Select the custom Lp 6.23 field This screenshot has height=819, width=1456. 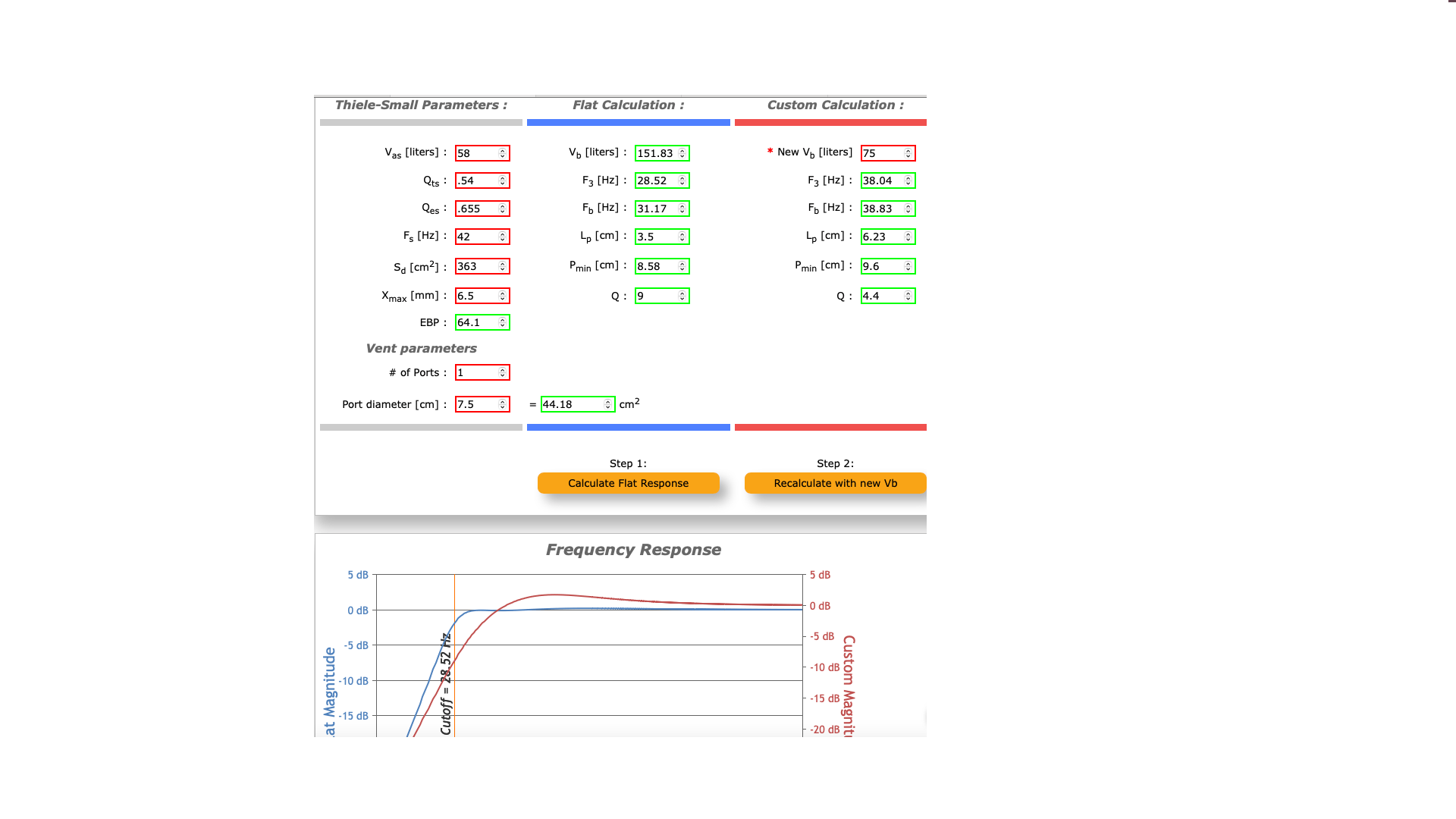point(888,237)
